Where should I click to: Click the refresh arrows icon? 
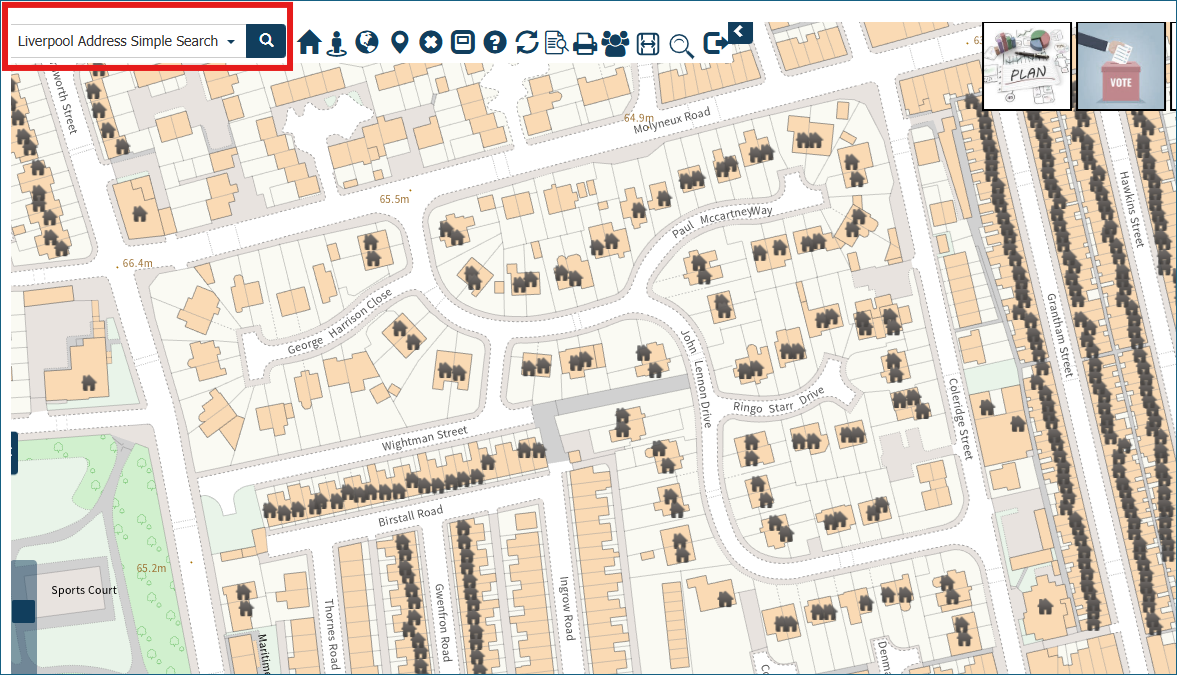[526, 42]
